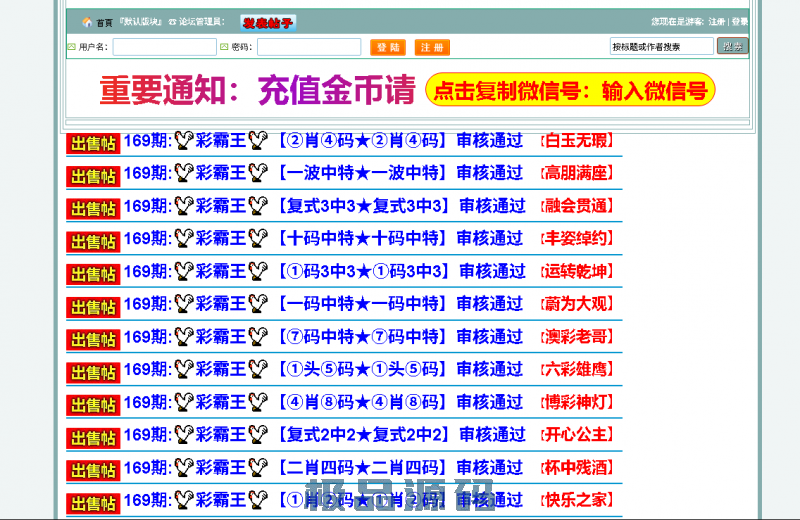Click the orange 登陆 button
This screenshot has height=520, width=800.
tap(388, 47)
